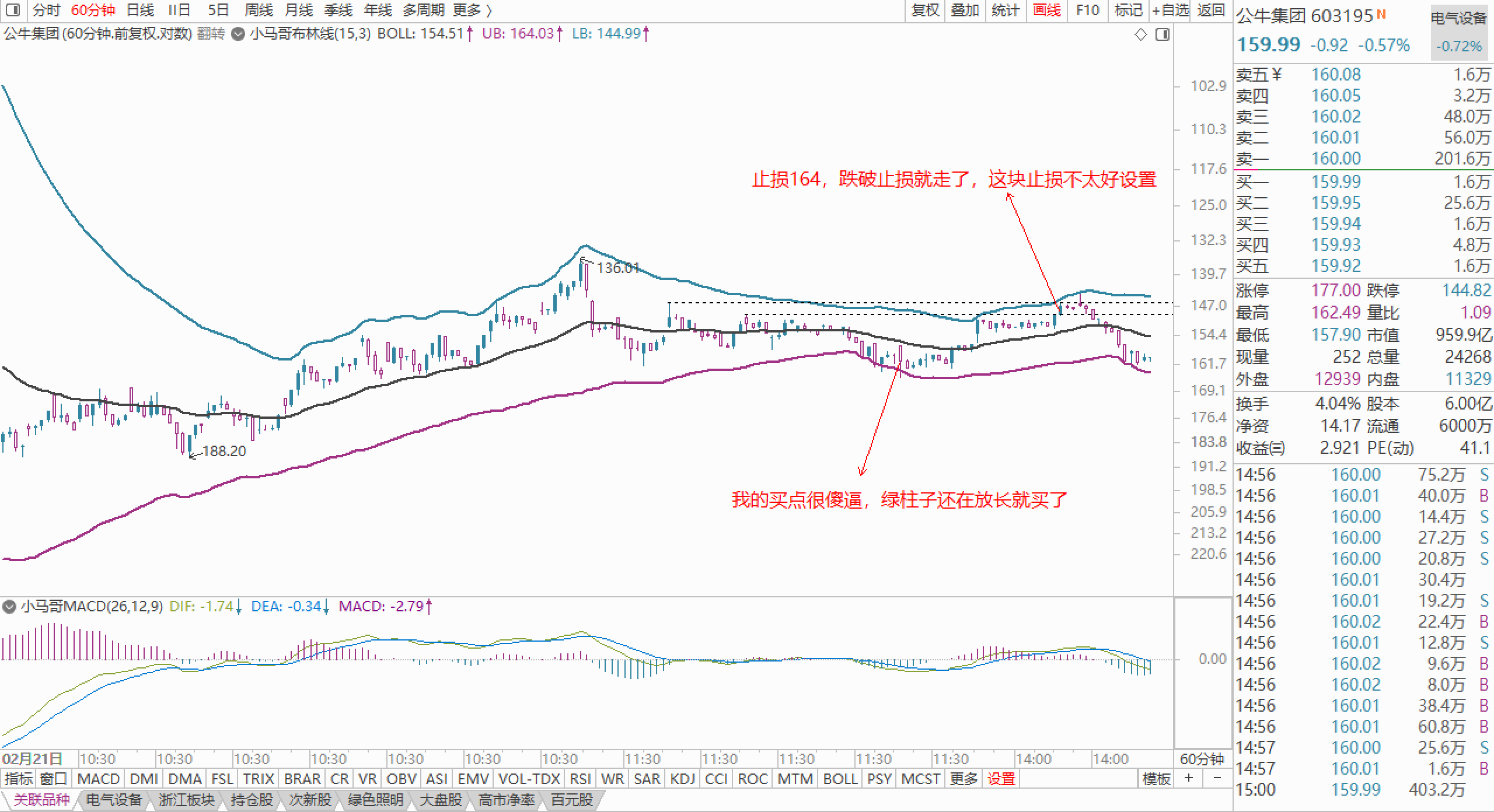The width and height of the screenshot is (1494, 812).
Task: Select KDJ indicator tab
Action: click(682, 779)
